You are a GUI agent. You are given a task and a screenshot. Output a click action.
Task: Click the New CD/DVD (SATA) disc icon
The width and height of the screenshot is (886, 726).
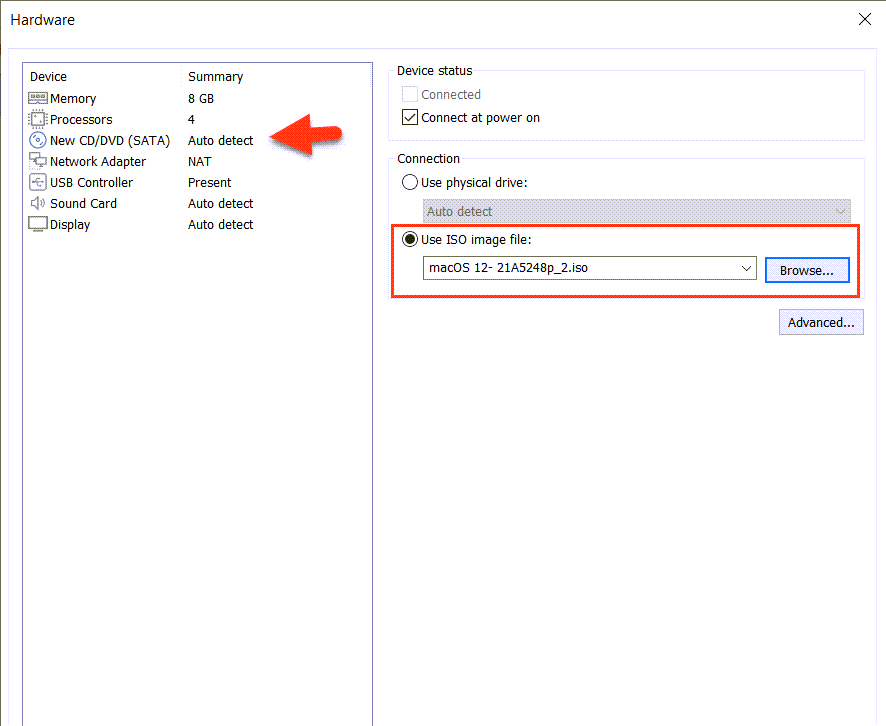[38, 140]
